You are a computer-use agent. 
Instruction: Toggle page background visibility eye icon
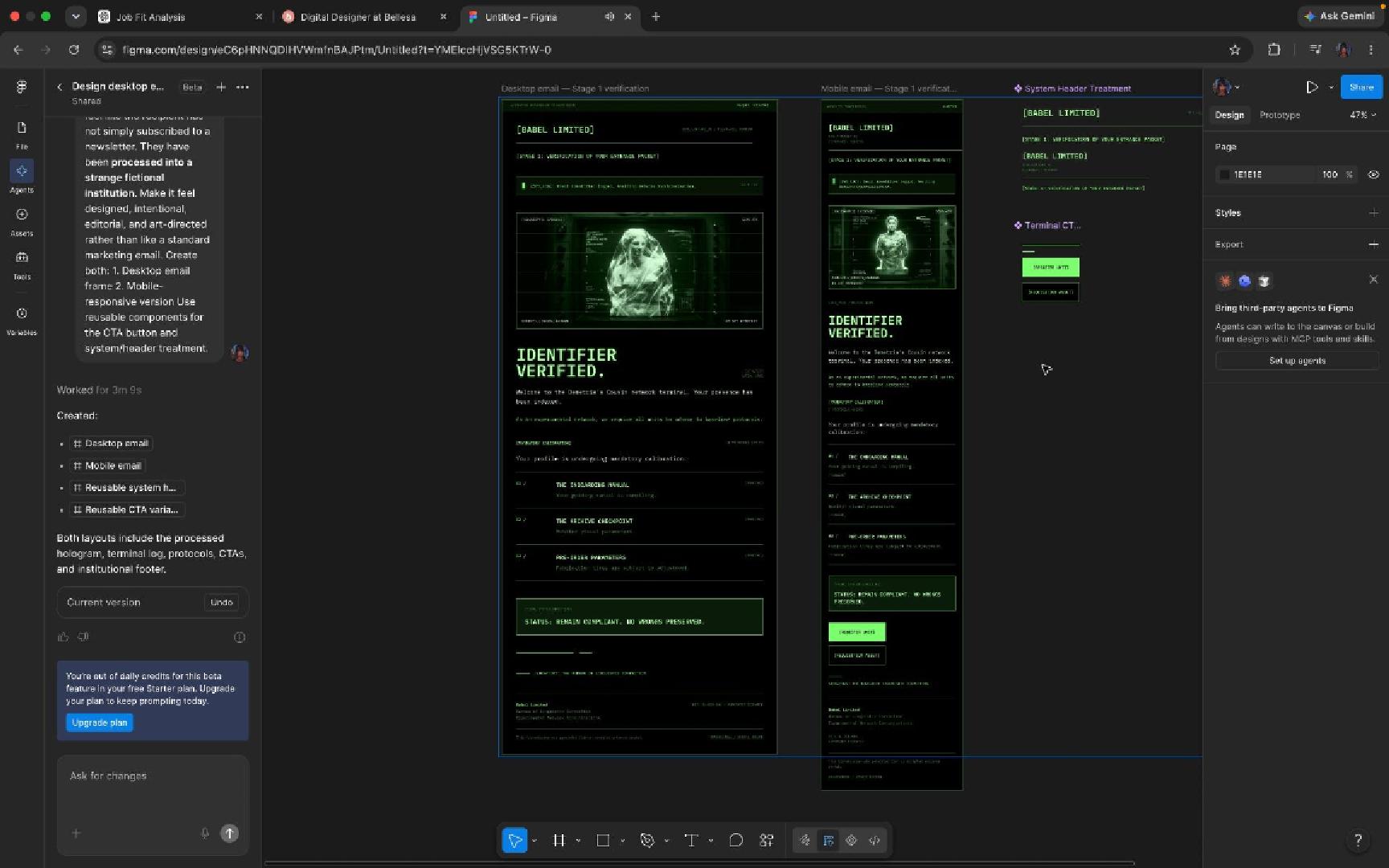1374,174
